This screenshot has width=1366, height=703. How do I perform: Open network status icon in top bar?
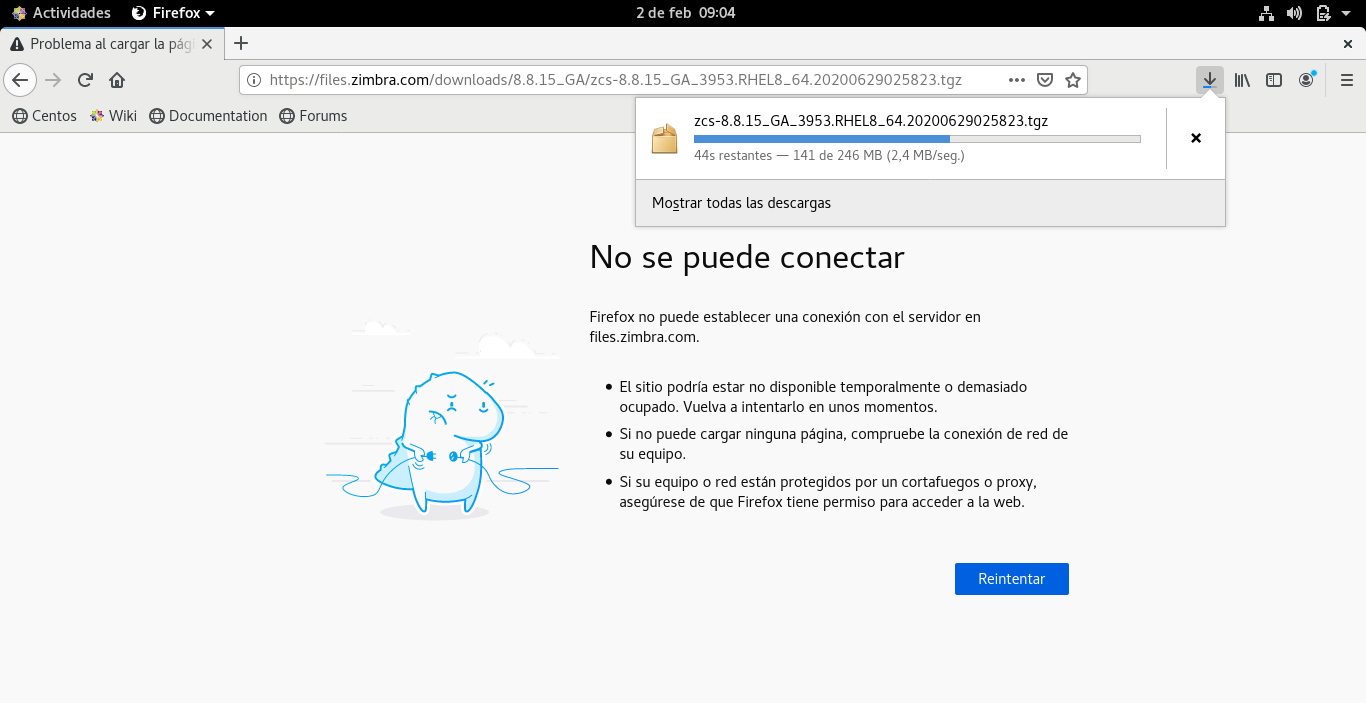click(1266, 13)
